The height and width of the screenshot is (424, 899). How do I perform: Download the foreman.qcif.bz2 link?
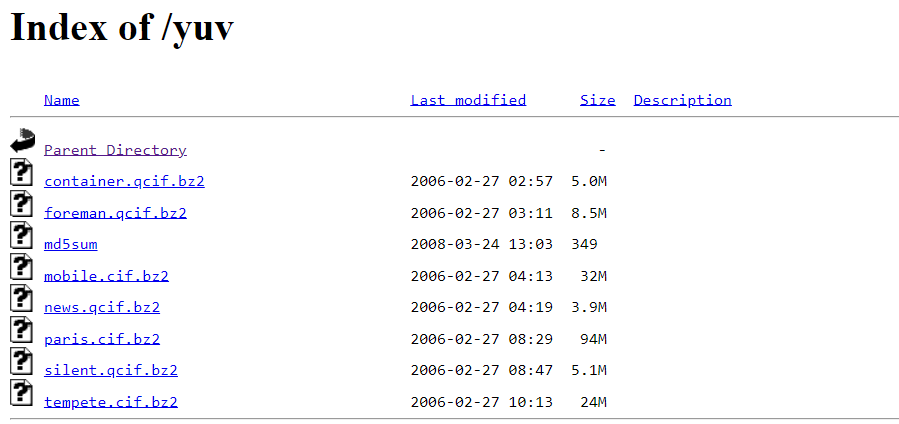point(115,213)
